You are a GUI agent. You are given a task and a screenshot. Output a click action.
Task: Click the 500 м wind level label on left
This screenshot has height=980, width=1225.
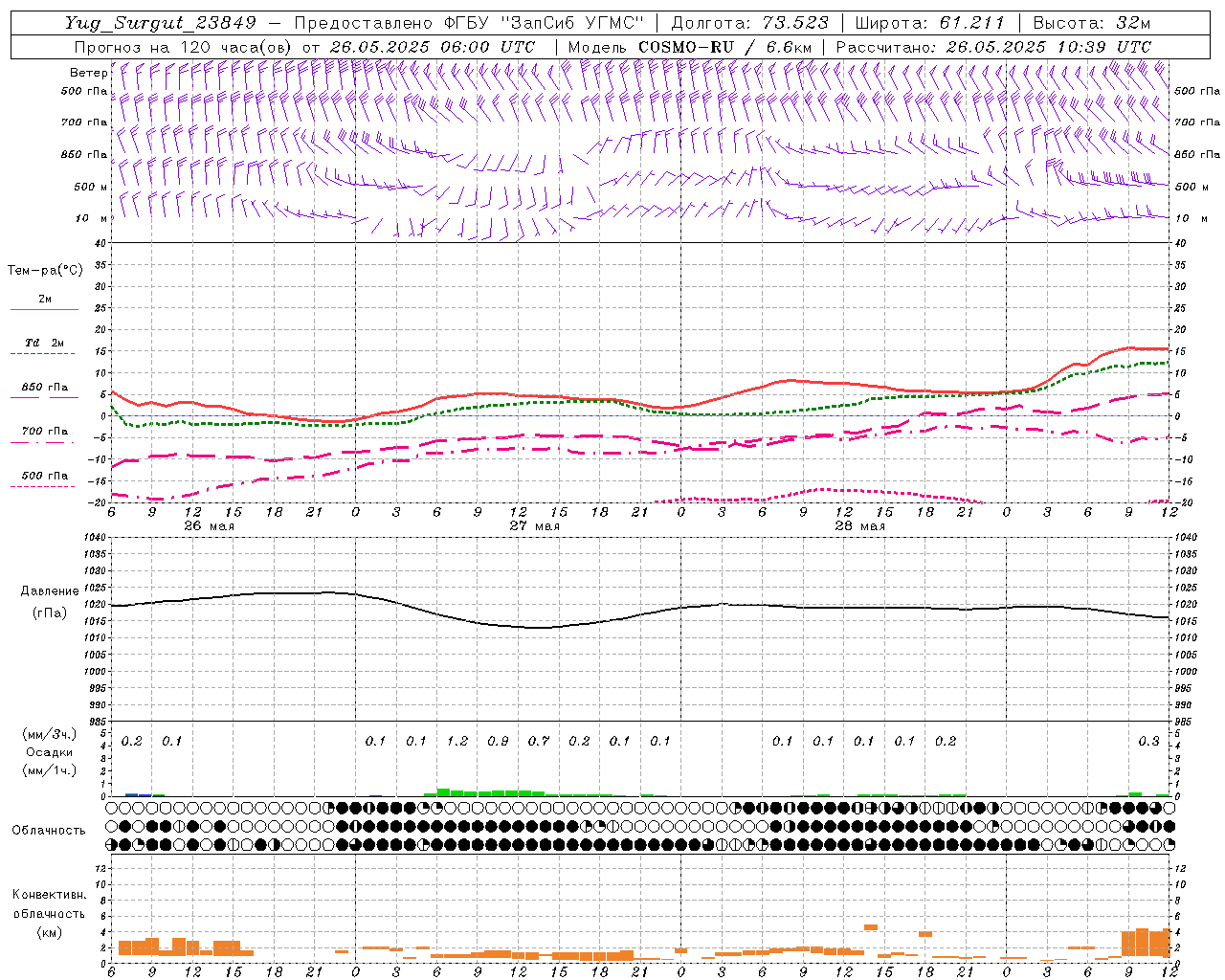pyautogui.click(x=91, y=188)
